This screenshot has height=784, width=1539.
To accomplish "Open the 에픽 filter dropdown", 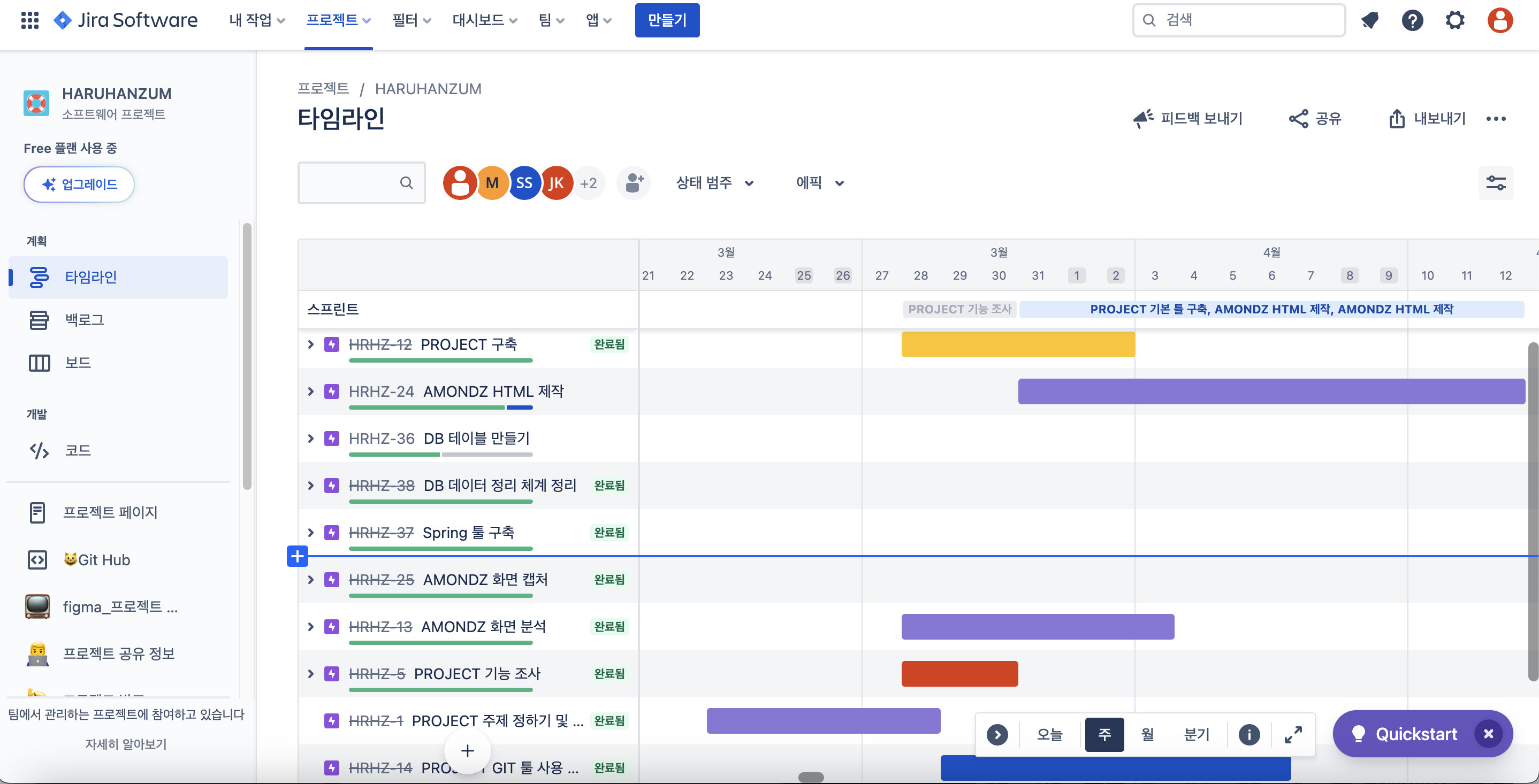I will pos(819,183).
